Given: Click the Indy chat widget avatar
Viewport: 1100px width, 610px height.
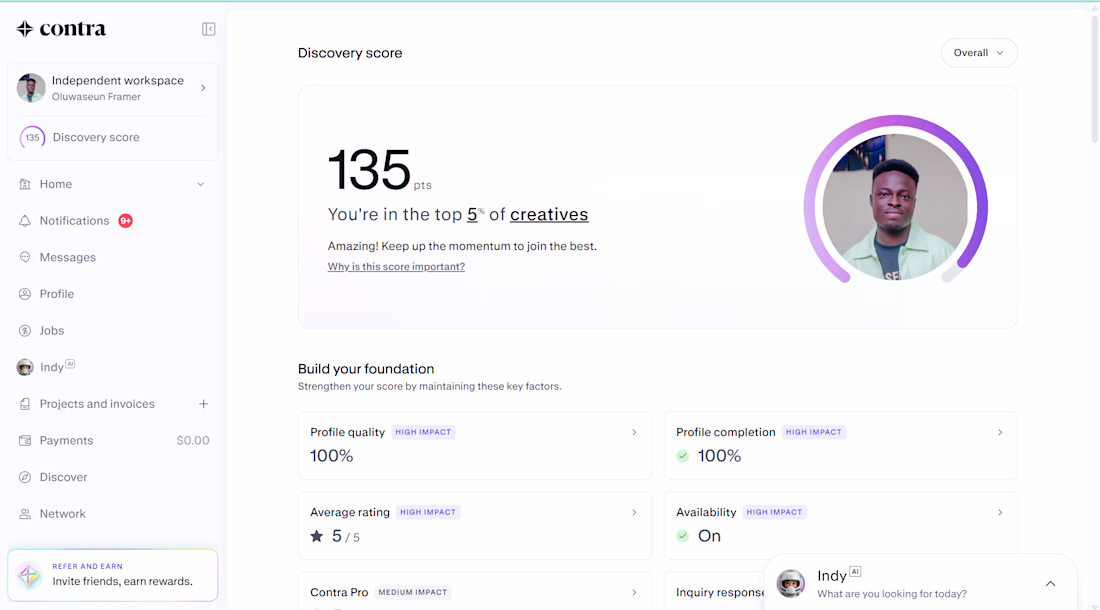Looking at the screenshot, I should pyautogui.click(x=791, y=583).
